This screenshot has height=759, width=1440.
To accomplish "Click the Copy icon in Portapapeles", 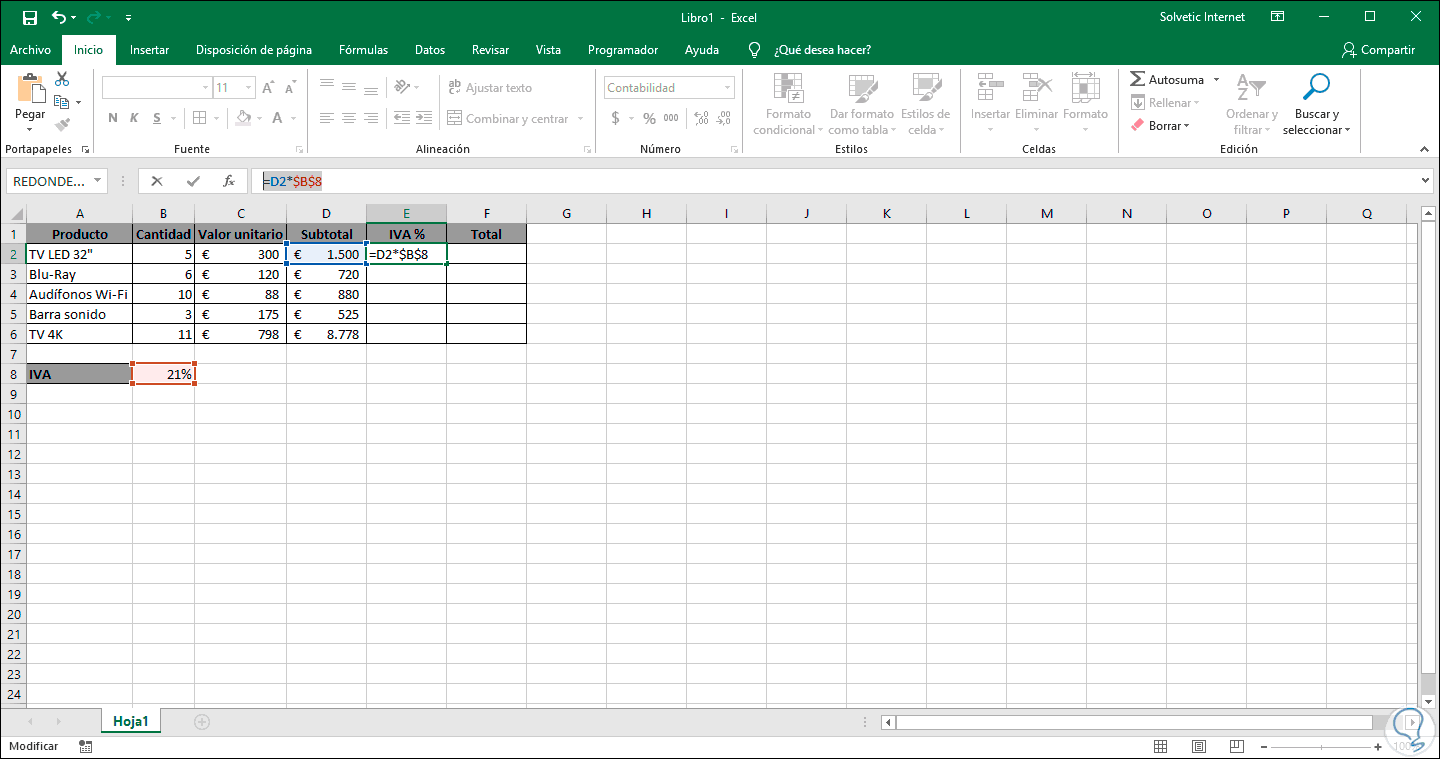I will (x=62, y=102).
